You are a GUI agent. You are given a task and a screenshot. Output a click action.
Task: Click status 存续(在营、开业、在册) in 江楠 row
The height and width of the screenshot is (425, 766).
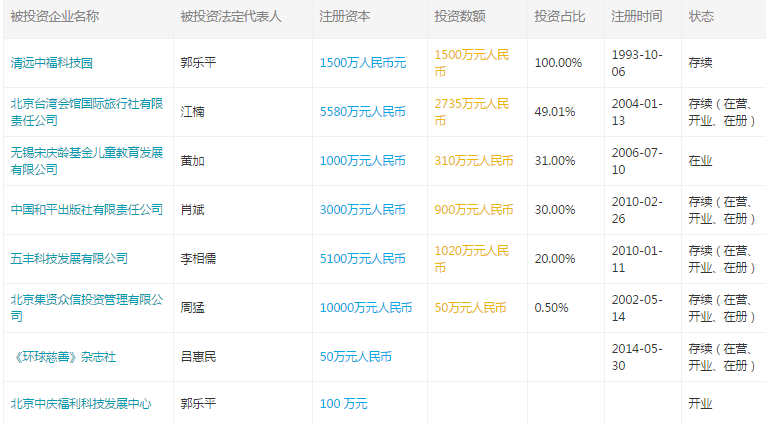click(722, 112)
